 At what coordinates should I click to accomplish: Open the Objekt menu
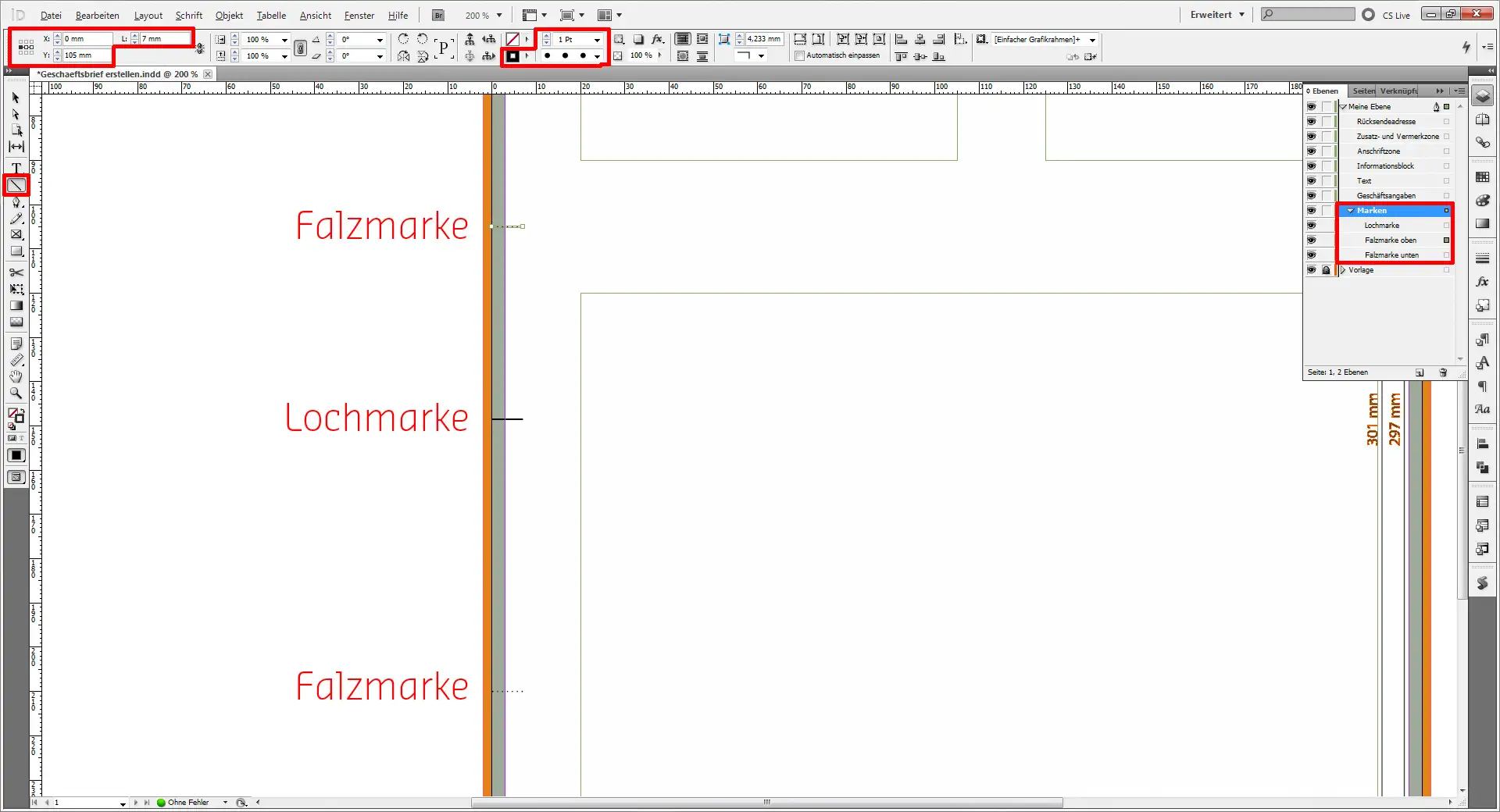(229, 16)
